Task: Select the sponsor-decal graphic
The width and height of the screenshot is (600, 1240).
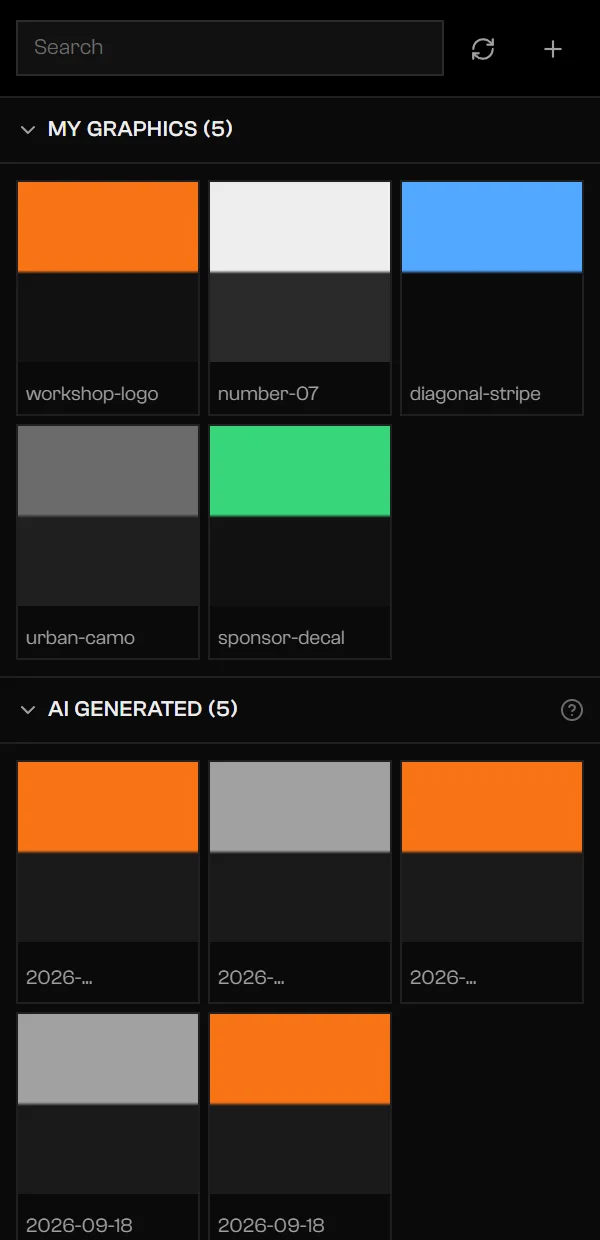Action: (300, 541)
